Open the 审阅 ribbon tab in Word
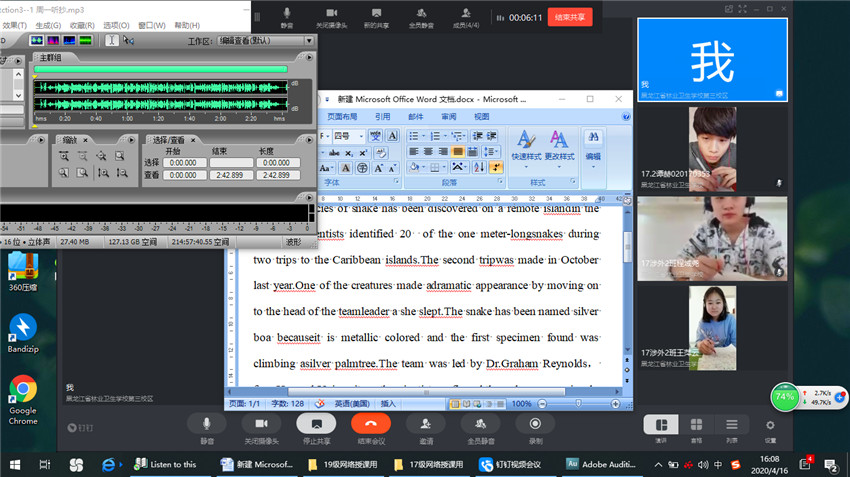Screen dimensions: 850x477 [x=449, y=117]
